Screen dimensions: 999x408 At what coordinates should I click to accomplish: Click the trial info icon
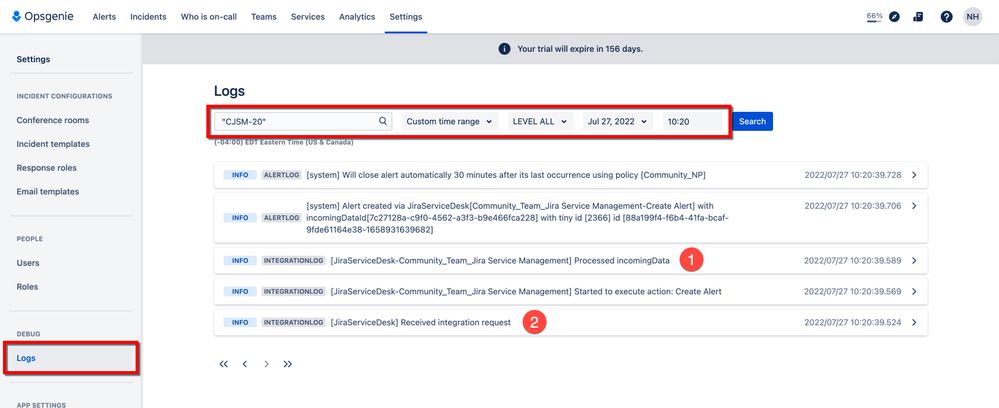pos(504,49)
